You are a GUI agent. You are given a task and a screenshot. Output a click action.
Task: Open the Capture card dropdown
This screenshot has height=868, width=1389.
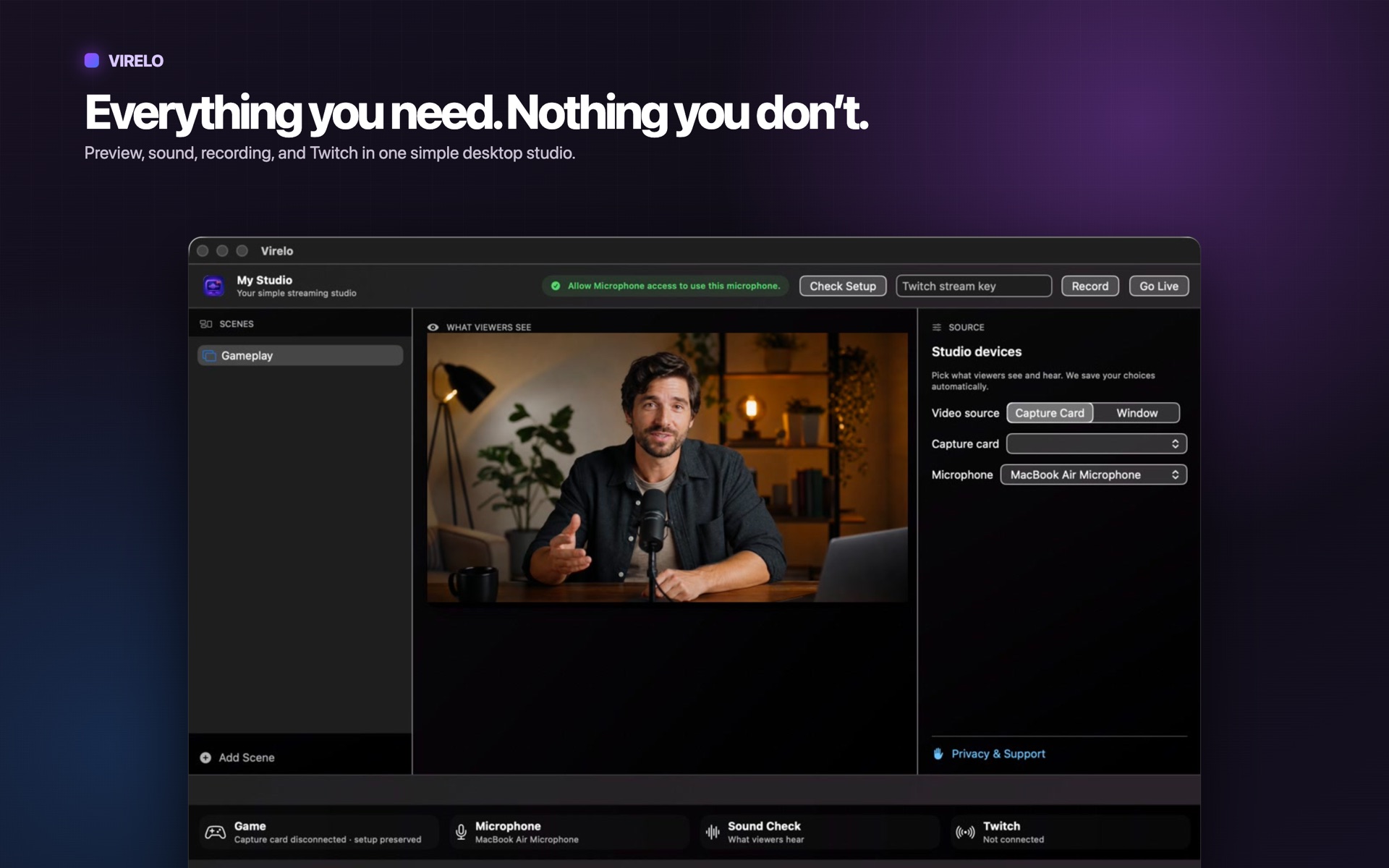tap(1097, 443)
